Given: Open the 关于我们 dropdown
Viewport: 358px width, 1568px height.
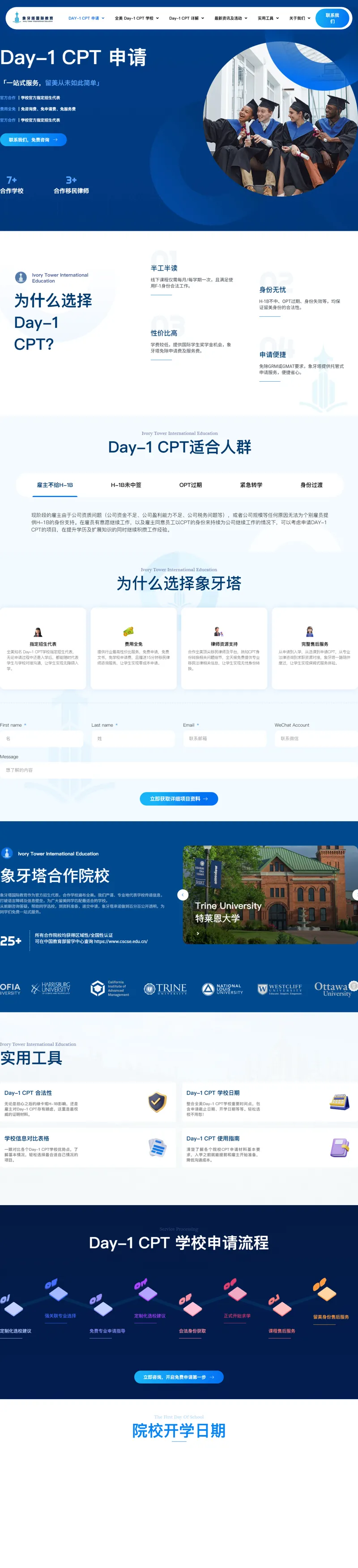Looking at the screenshot, I should coord(300,18).
